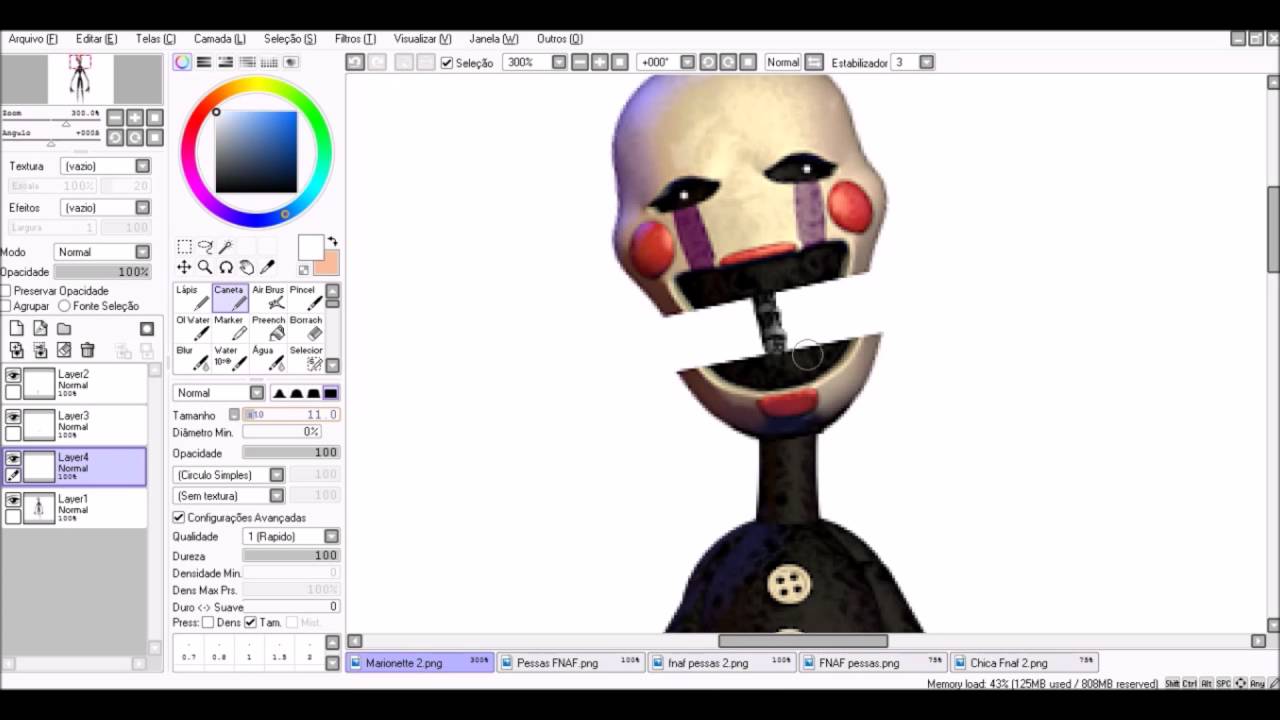The height and width of the screenshot is (720, 1280).
Task: Switch to Pessas FNAF.png tab
Action: click(x=571, y=663)
